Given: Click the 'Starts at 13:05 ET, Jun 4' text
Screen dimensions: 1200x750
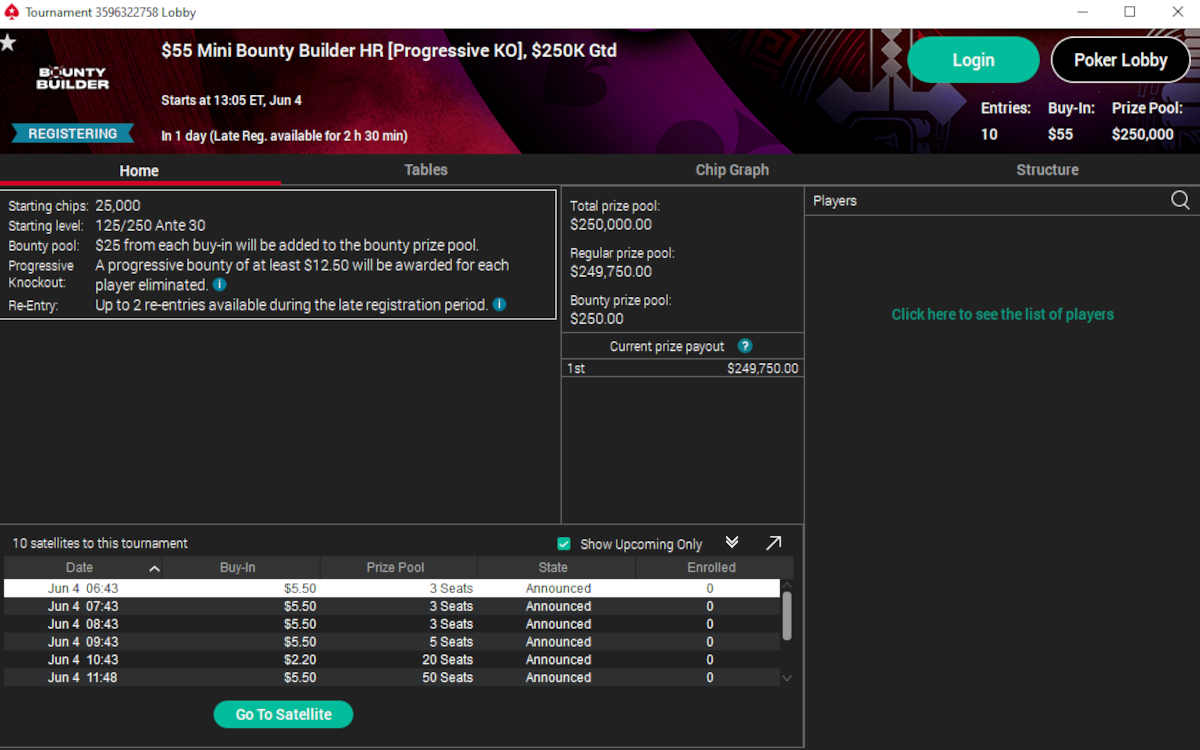Looking at the screenshot, I should (231, 101).
